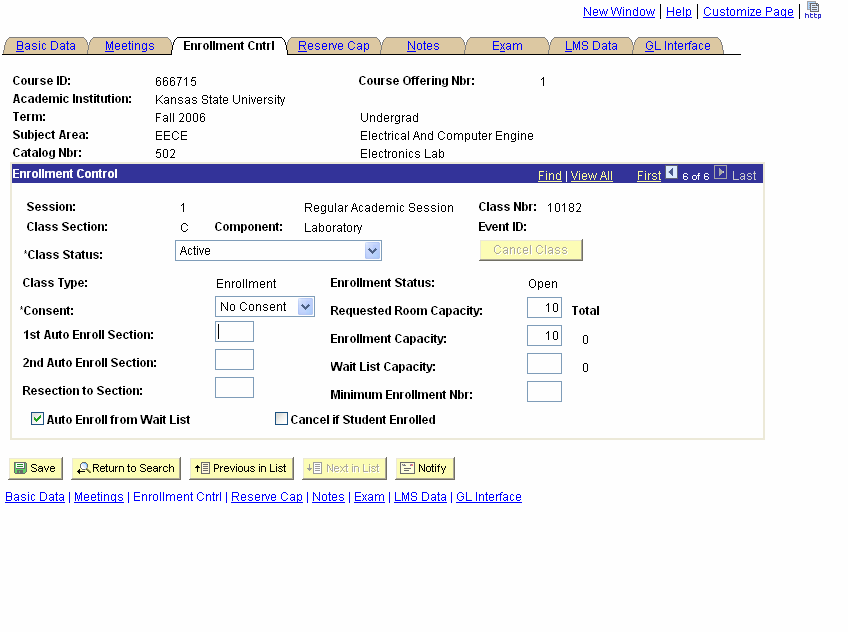Click the Customize Page link
The height and width of the screenshot is (632, 848).
point(748,12)
